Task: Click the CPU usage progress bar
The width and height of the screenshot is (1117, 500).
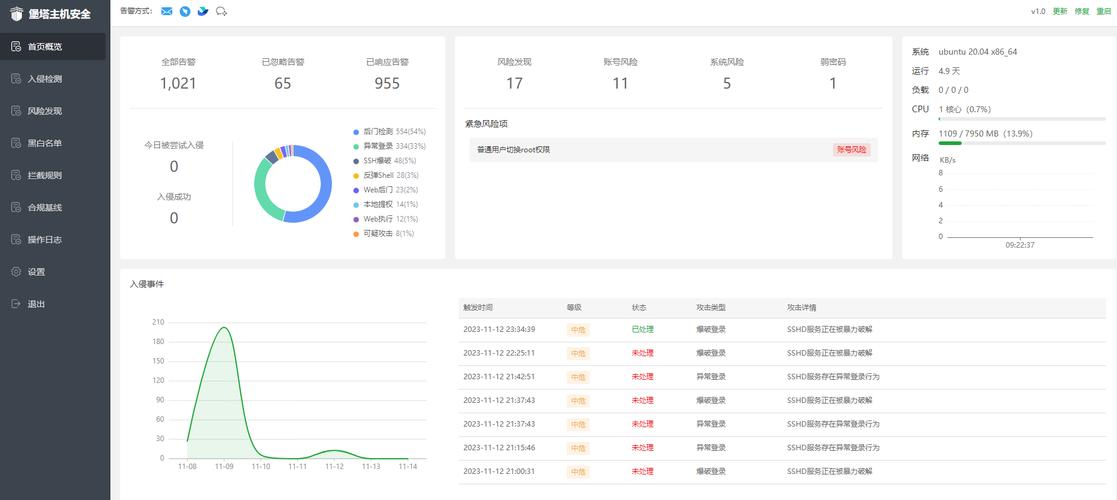Action: (1022, 119)
